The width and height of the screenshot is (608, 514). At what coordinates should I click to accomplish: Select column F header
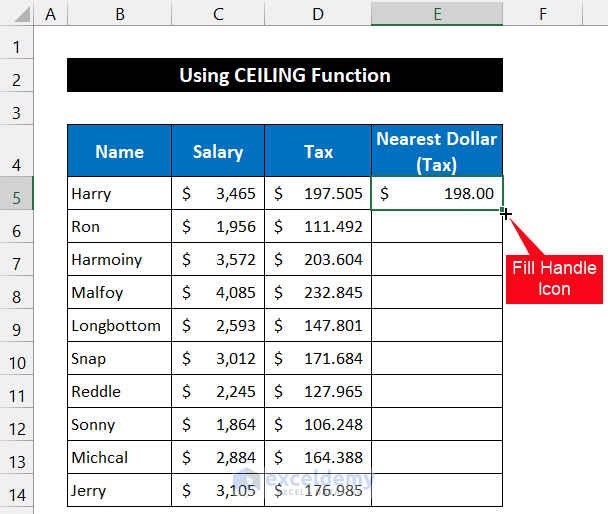[x=543, y=14]
